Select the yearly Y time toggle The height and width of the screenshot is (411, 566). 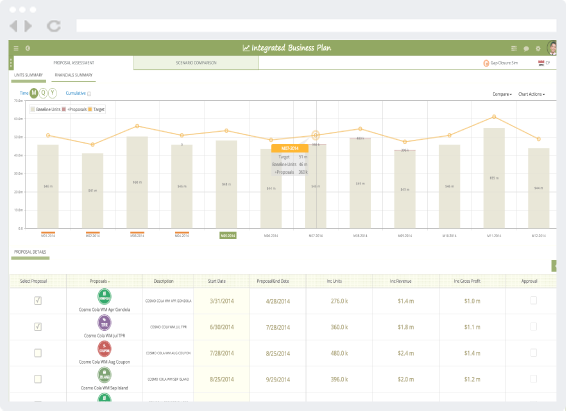coord(53,93)
